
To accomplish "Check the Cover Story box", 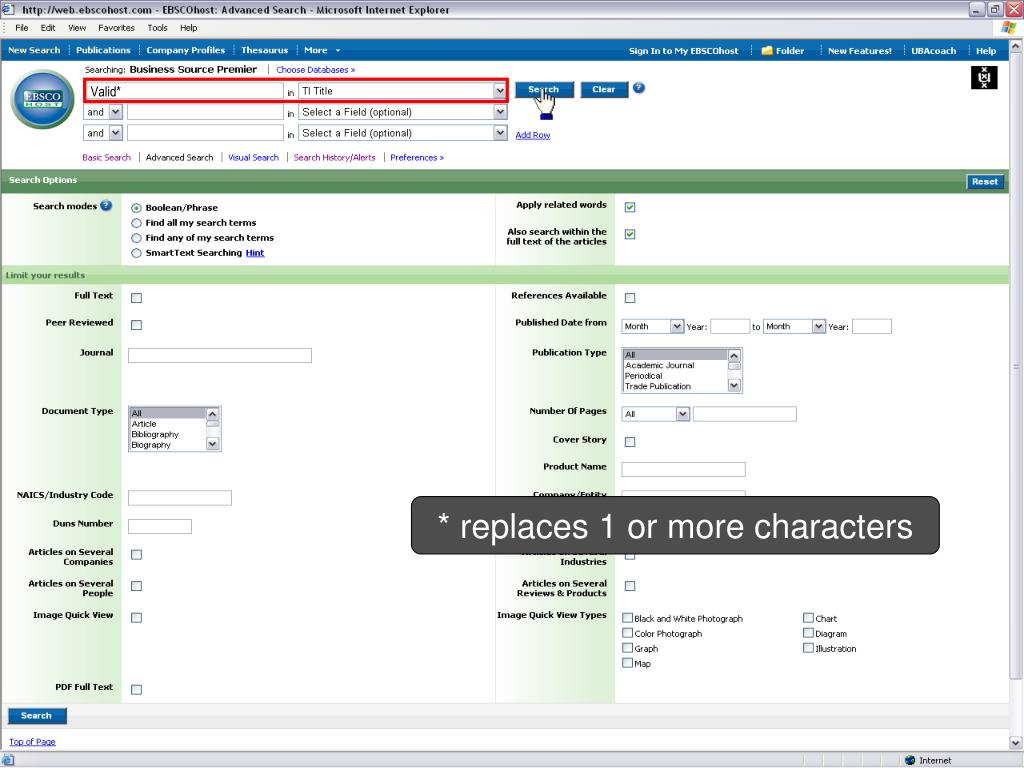I will [630, 442].
